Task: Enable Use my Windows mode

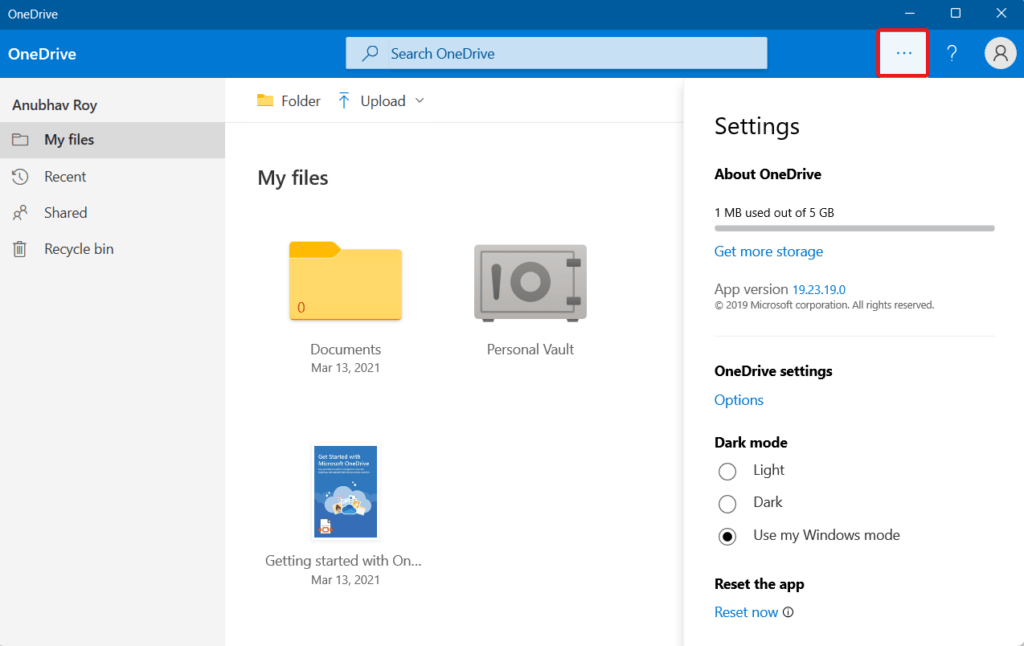Action: pos(727,536)
